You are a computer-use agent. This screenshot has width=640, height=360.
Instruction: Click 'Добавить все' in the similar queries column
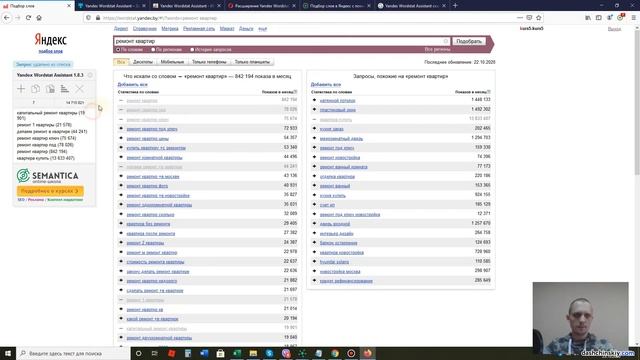click(x=326, y=84)
